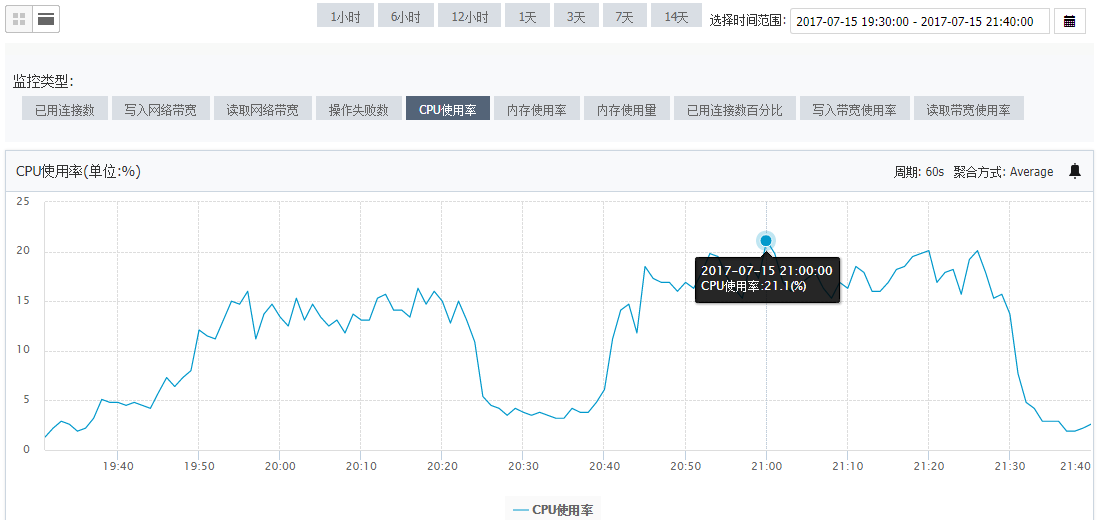The height and width of the screenshot is (520, 1104).
Task: Toggle the CPU使用率 legend series
Action: point(552,510)
